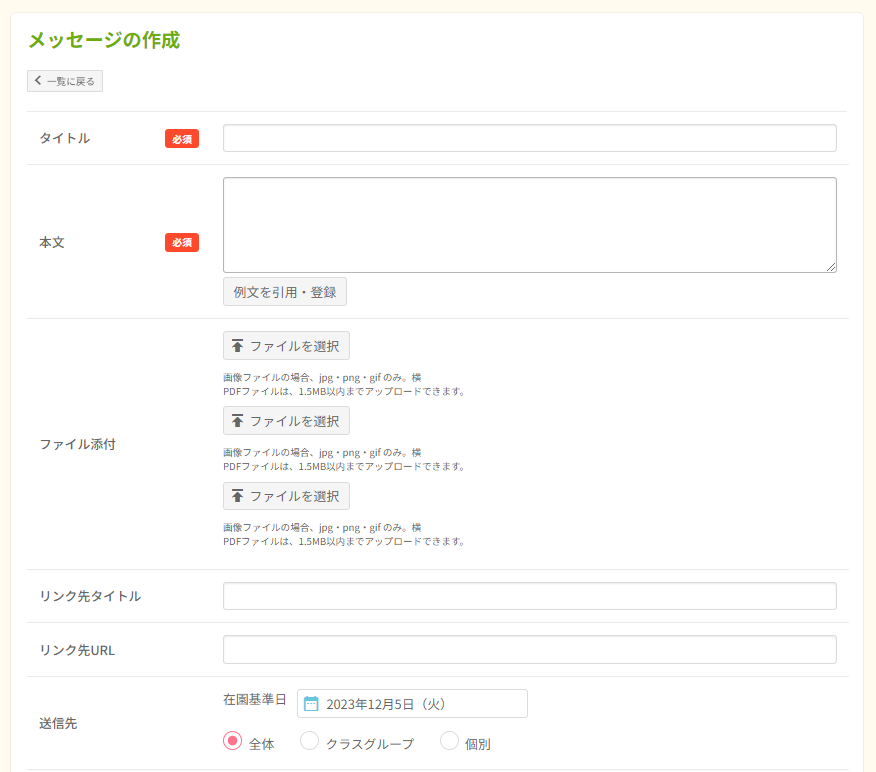Click the second ファイルを選択 file button
Image resolution: width=876 pixels, height=772 pixels.
[x=286, y=420]
